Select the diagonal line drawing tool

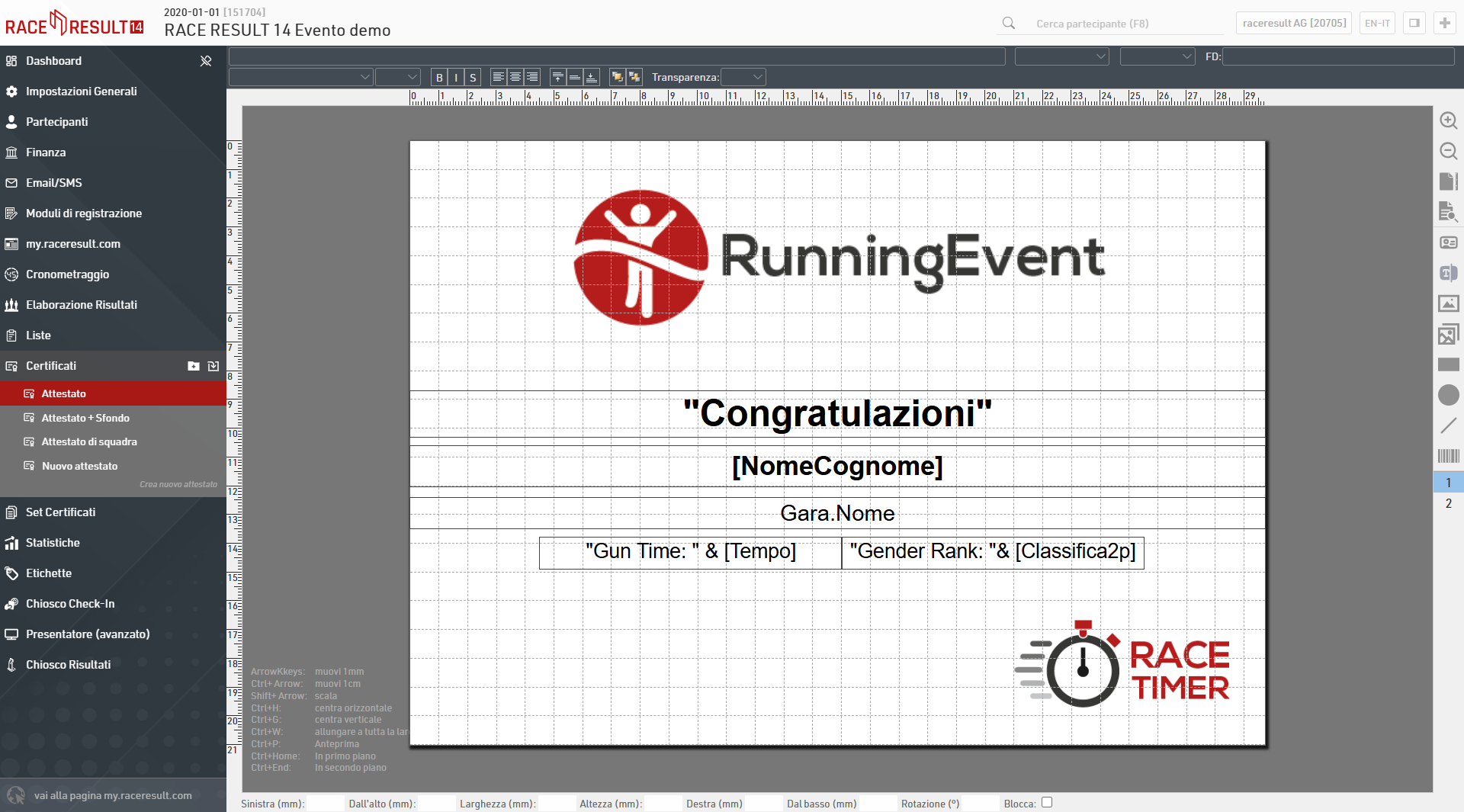(1448, 425)
